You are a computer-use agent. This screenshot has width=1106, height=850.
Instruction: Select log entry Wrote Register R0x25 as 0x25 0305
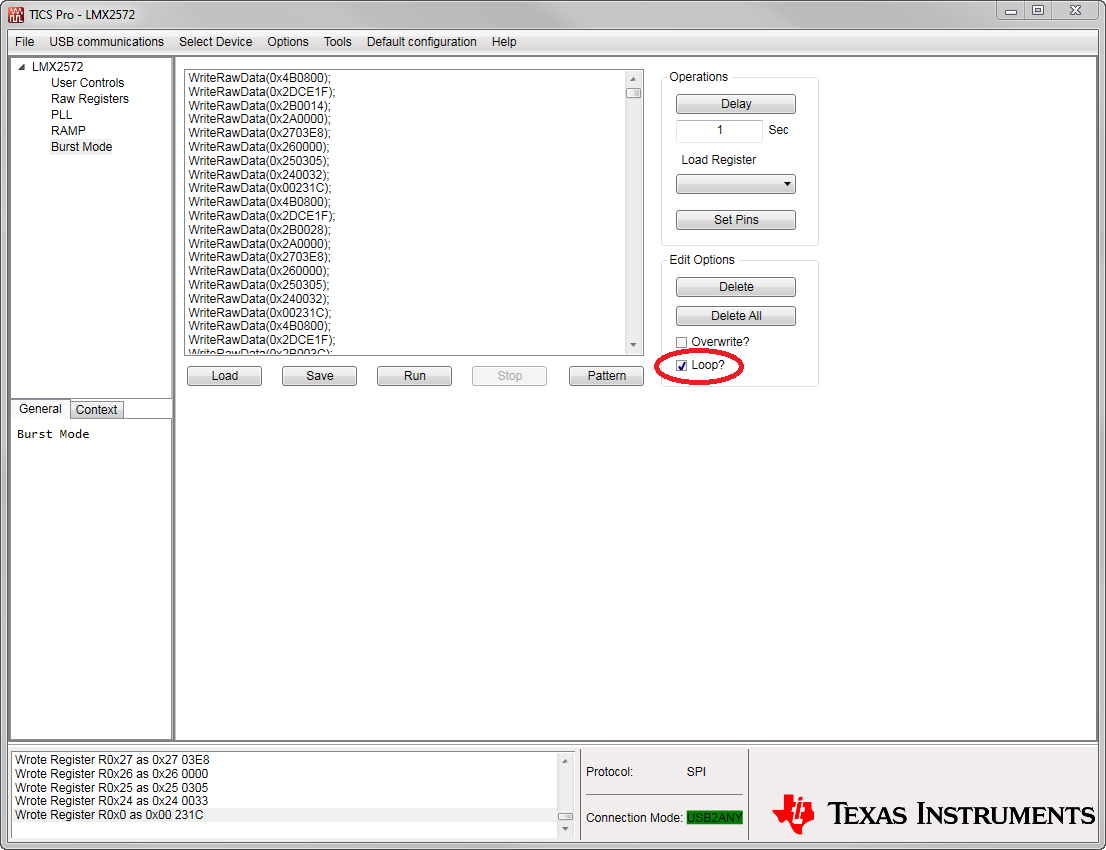(111, 787)
